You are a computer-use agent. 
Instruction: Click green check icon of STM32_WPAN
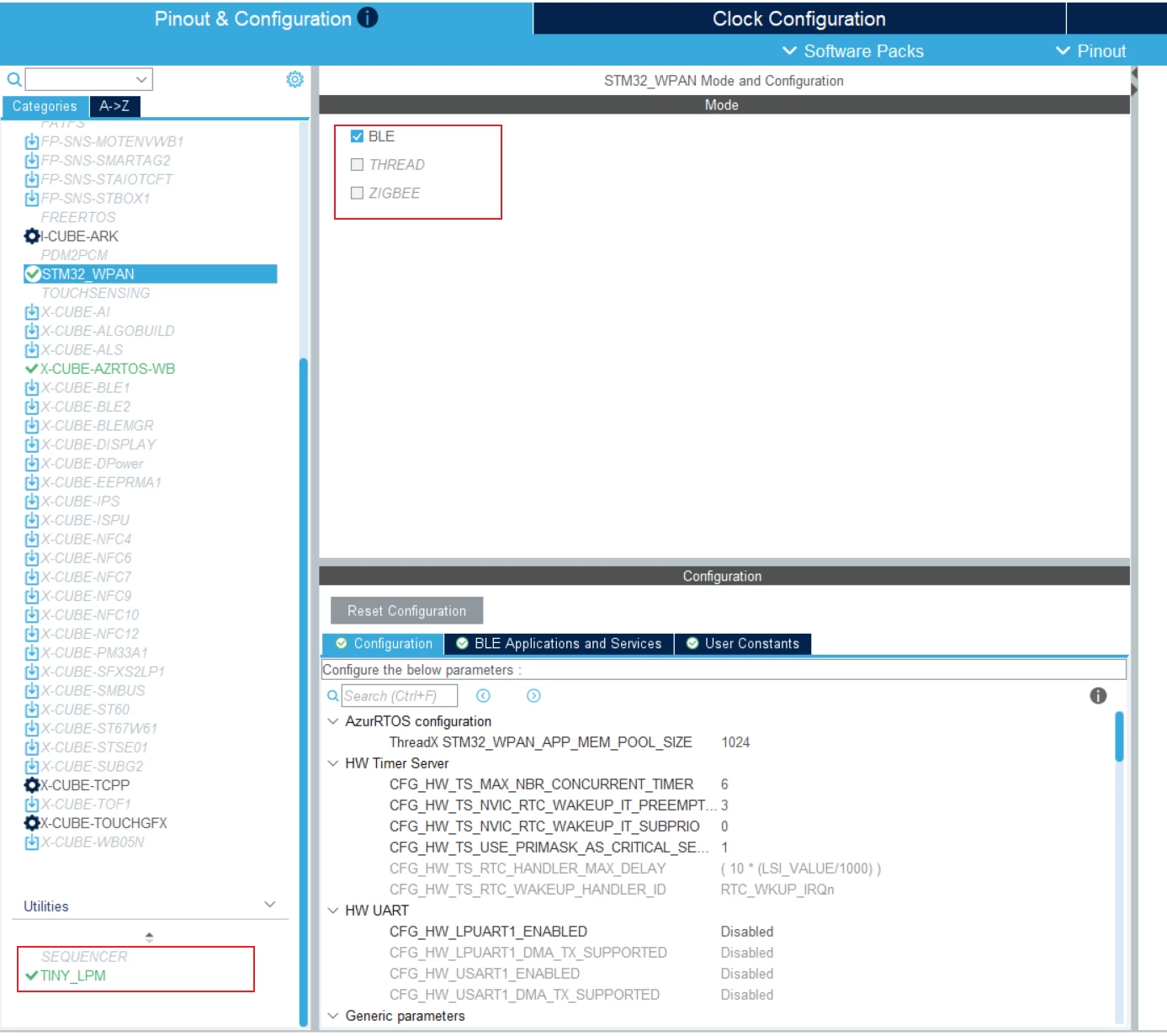[x=33, y=274]
